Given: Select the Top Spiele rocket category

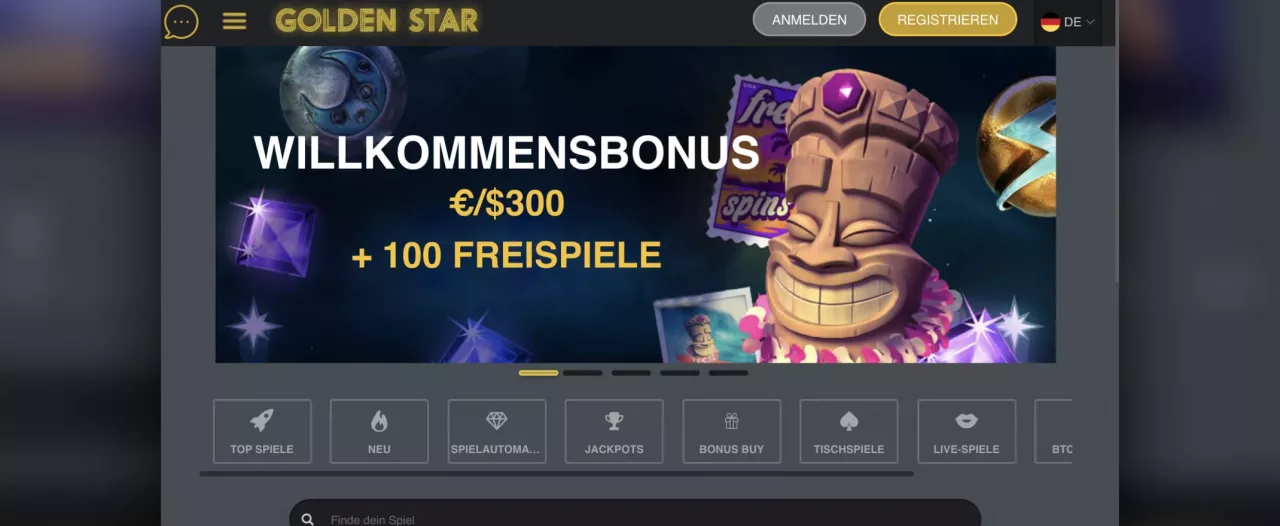Looking at the screenshot, I should [262, 431].
